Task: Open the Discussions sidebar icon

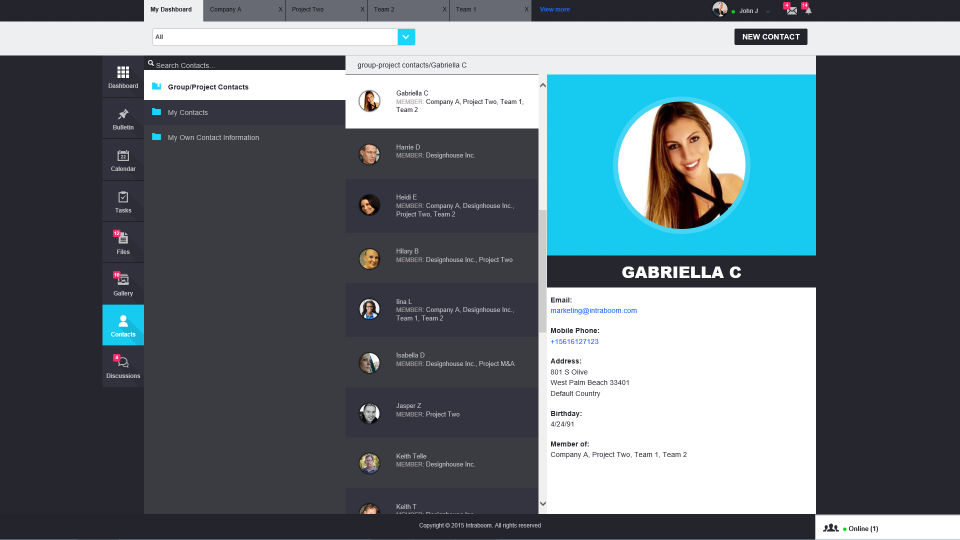Action: [123, 366]
